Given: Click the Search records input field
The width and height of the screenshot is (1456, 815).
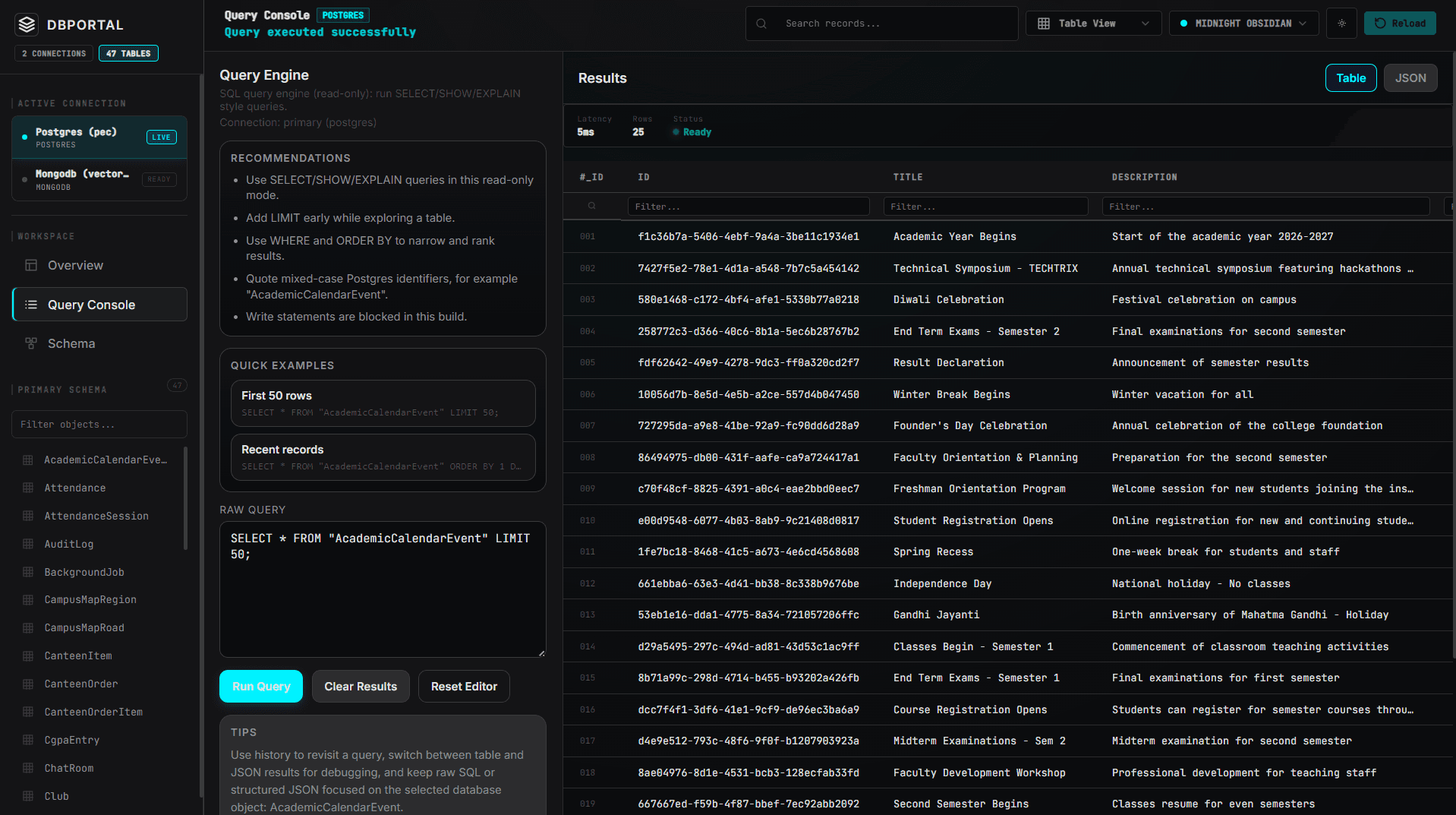Looking at the screenshot, I should point(881,24).
